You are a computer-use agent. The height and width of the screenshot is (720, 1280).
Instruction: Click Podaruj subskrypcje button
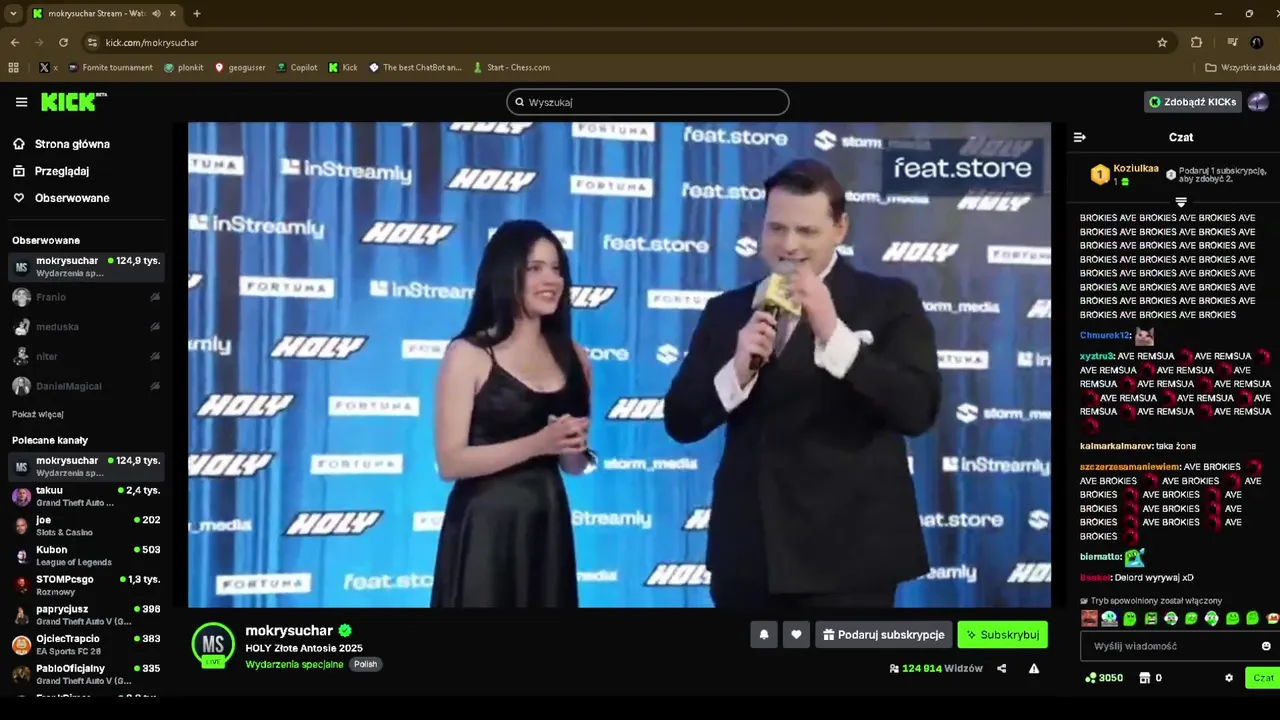tap(884, 634)
